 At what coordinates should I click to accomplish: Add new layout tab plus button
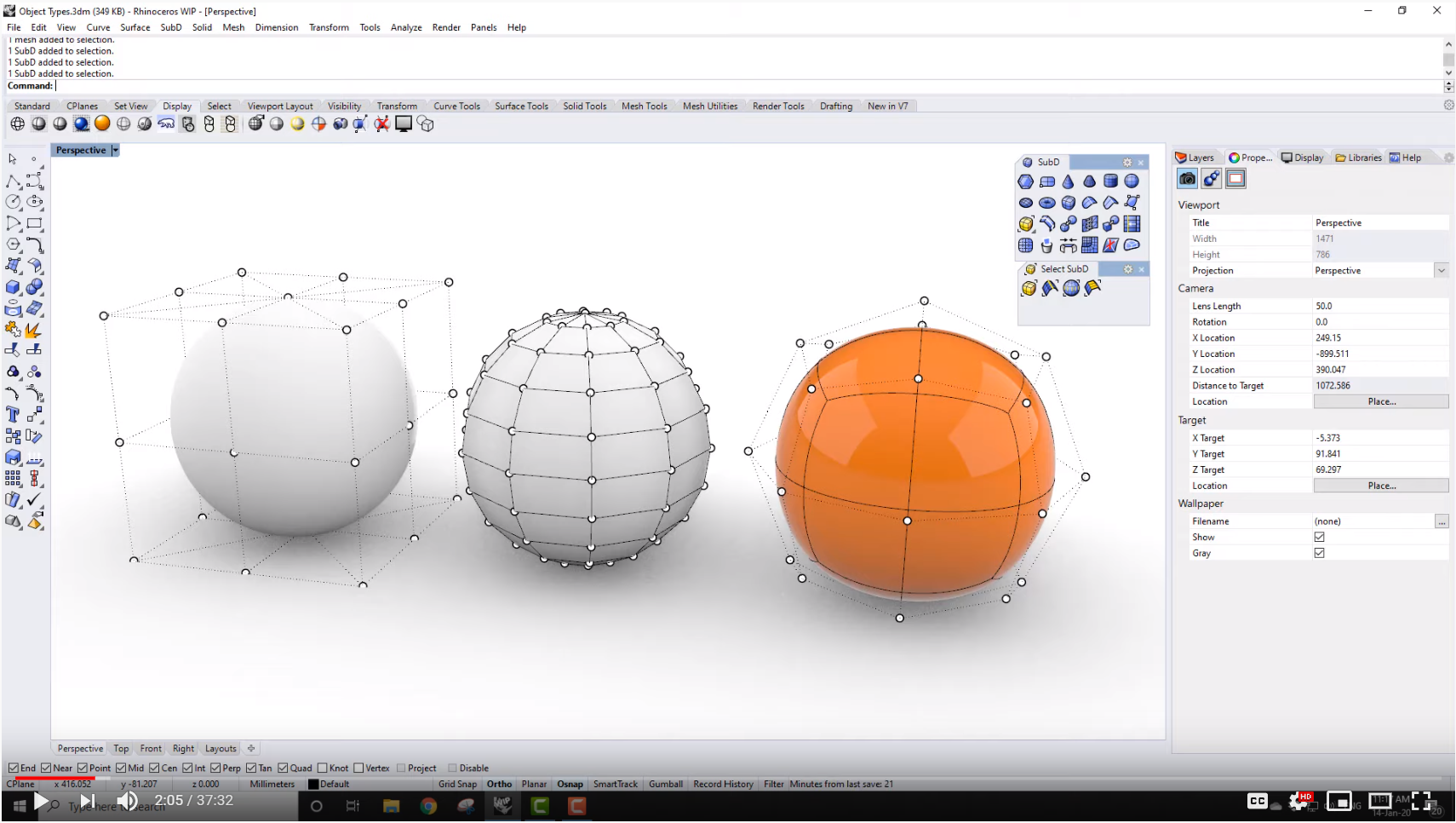tap(251, 748)
